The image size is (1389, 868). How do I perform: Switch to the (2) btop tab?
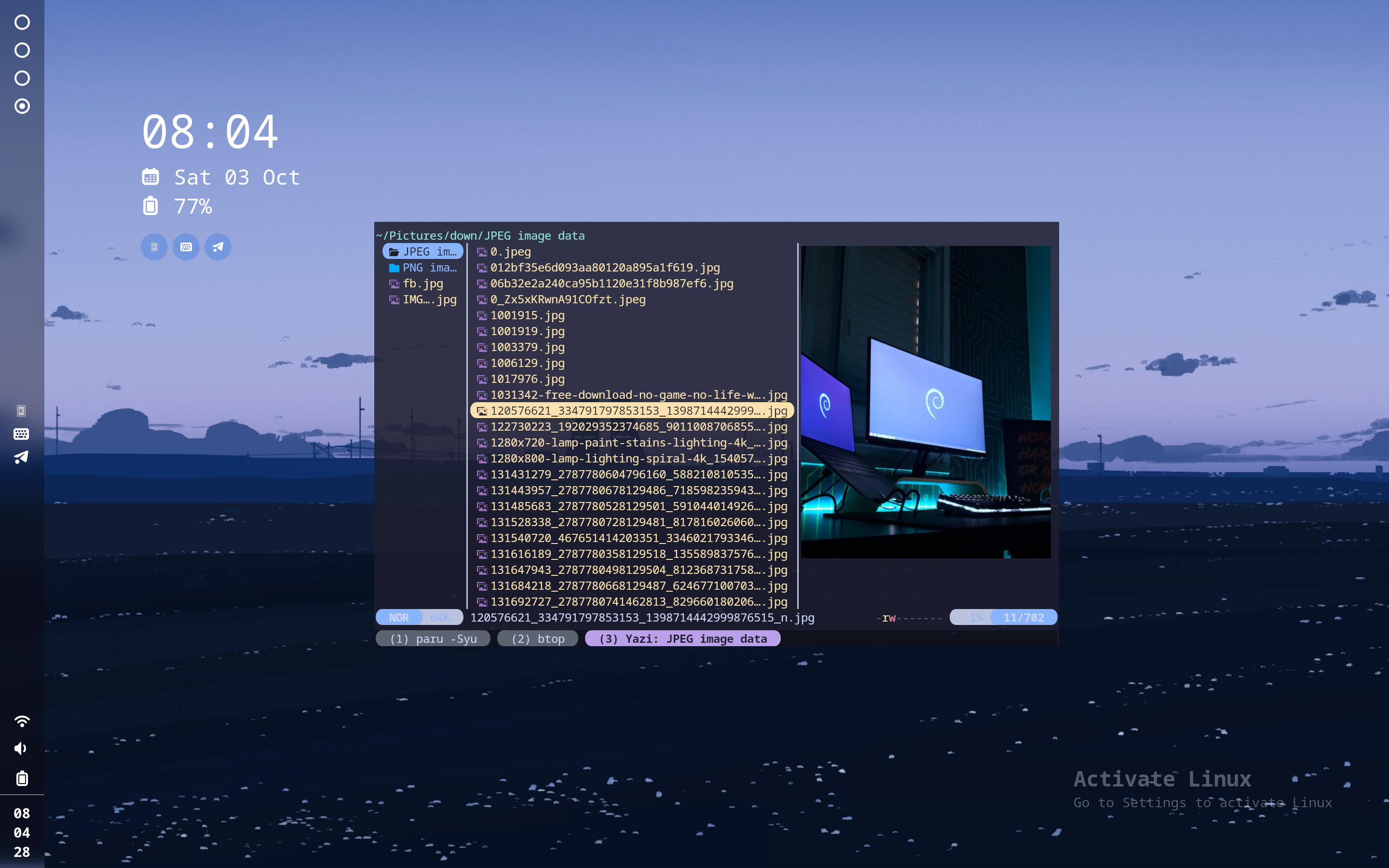pos(538,639)
